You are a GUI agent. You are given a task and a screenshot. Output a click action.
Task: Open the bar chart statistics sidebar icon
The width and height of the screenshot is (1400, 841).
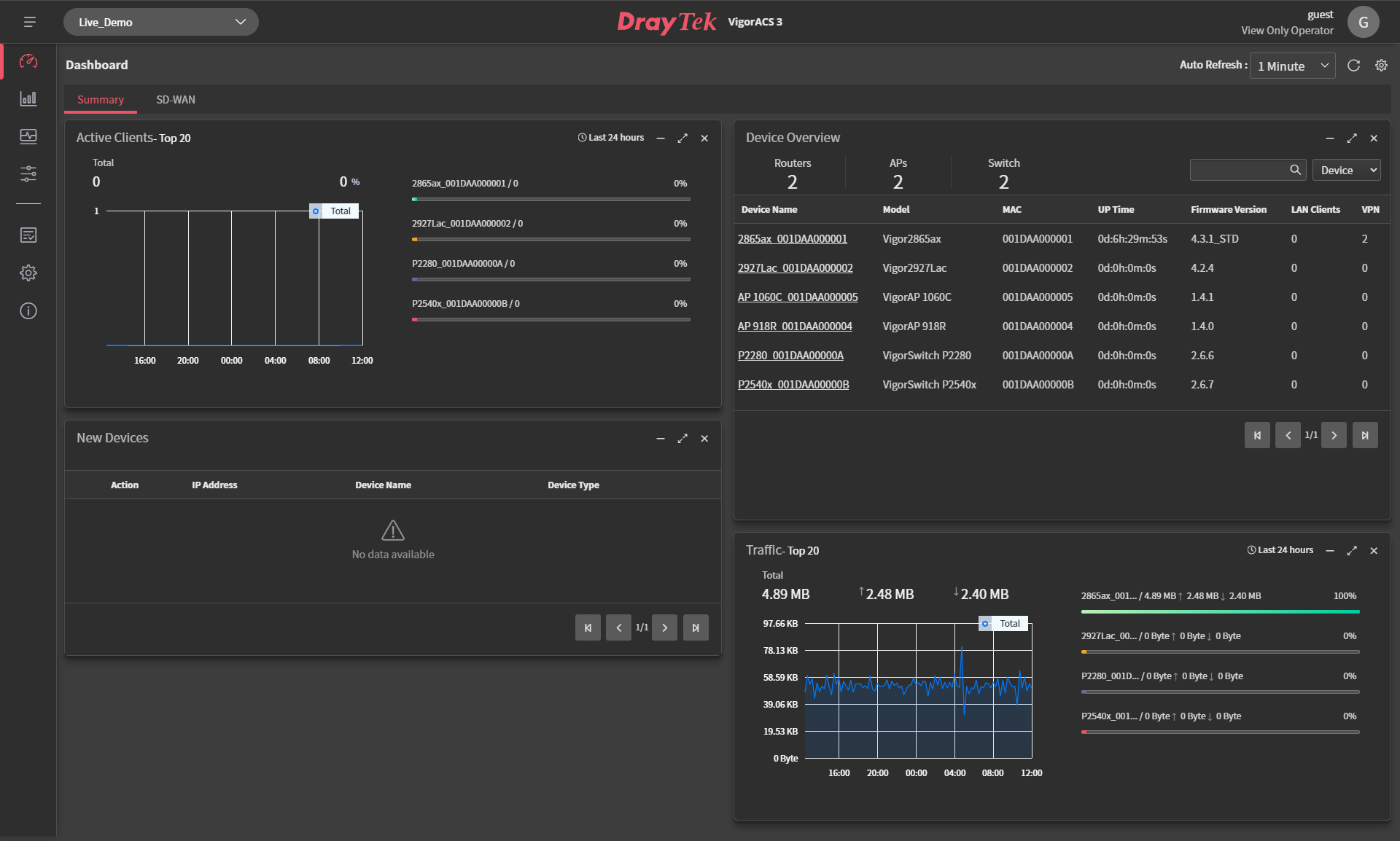pos(28,98)
